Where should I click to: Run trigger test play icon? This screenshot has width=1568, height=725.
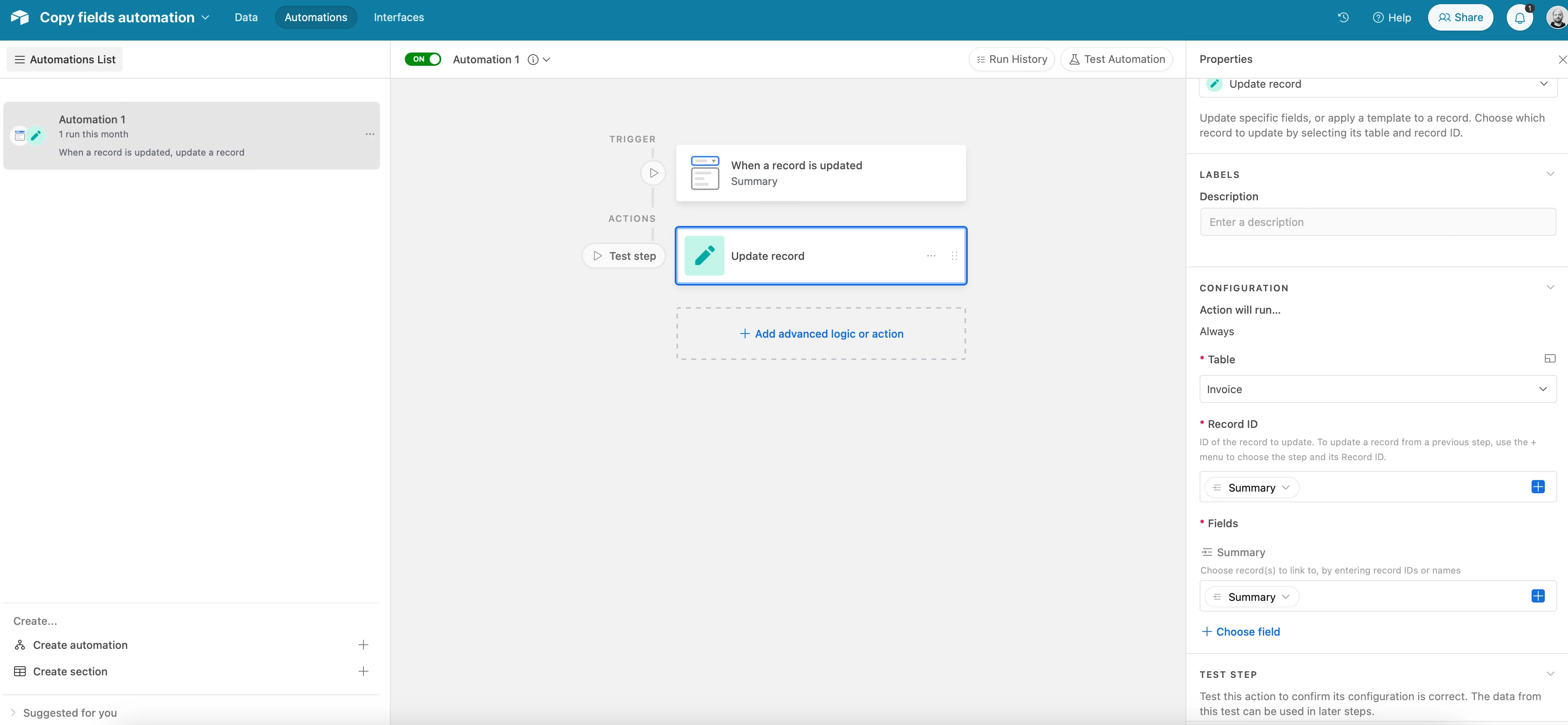pyautogui.click(x=653, y=173)
